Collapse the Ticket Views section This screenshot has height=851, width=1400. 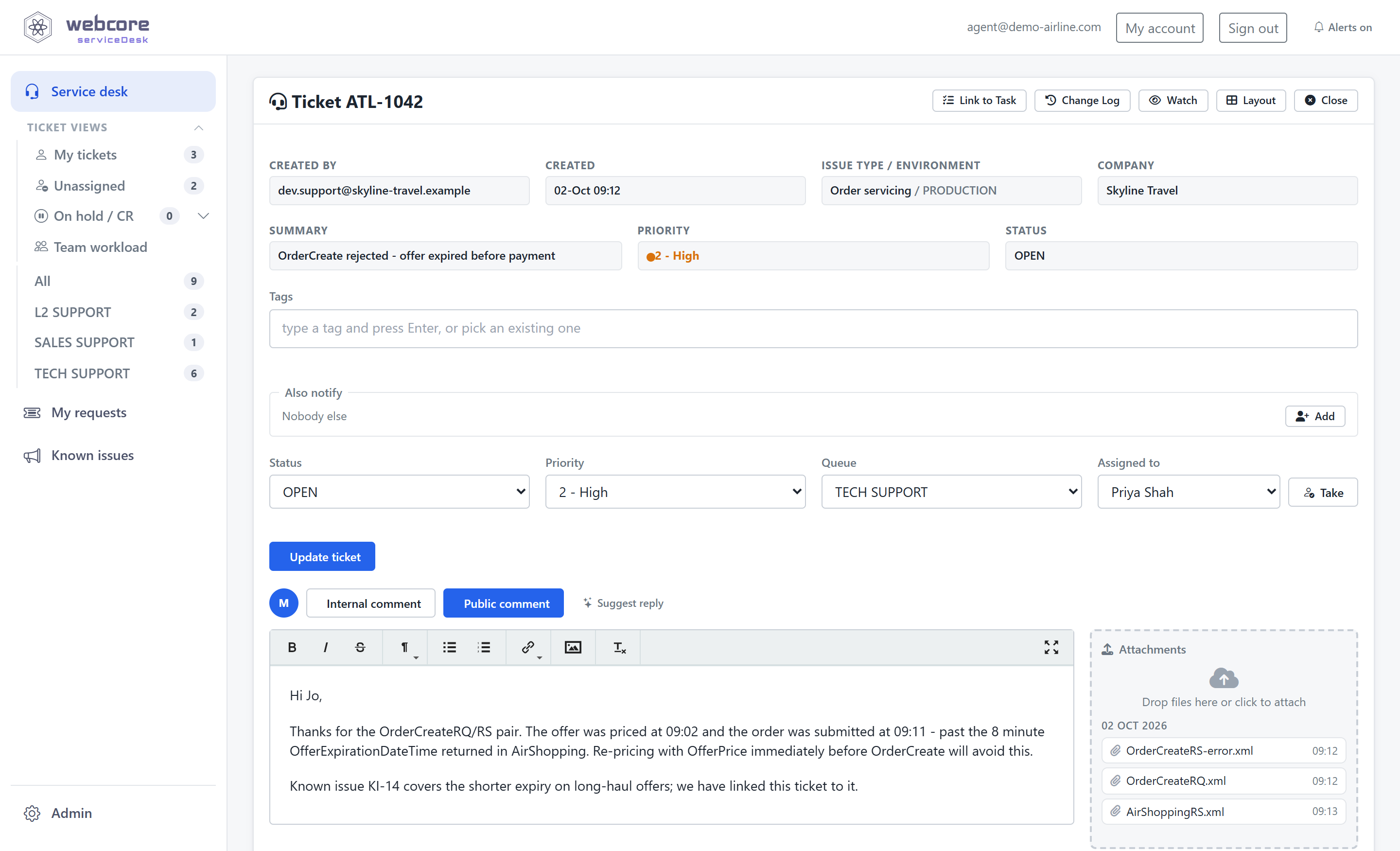(x=198, y=127)
